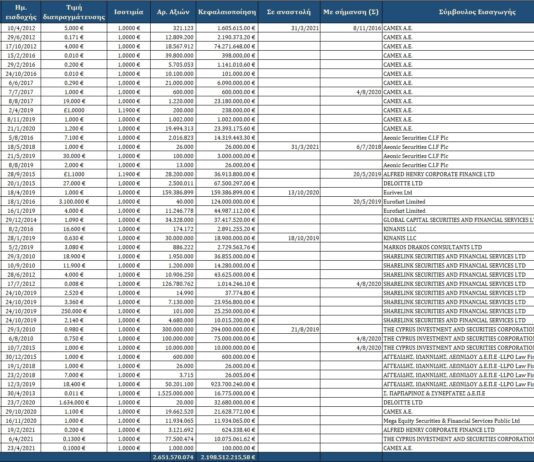Image resolution: width=534 pixels, height=462 pixels.
Task: Click the 'Ισοτιμία' column header
Action: coord(129,12)
